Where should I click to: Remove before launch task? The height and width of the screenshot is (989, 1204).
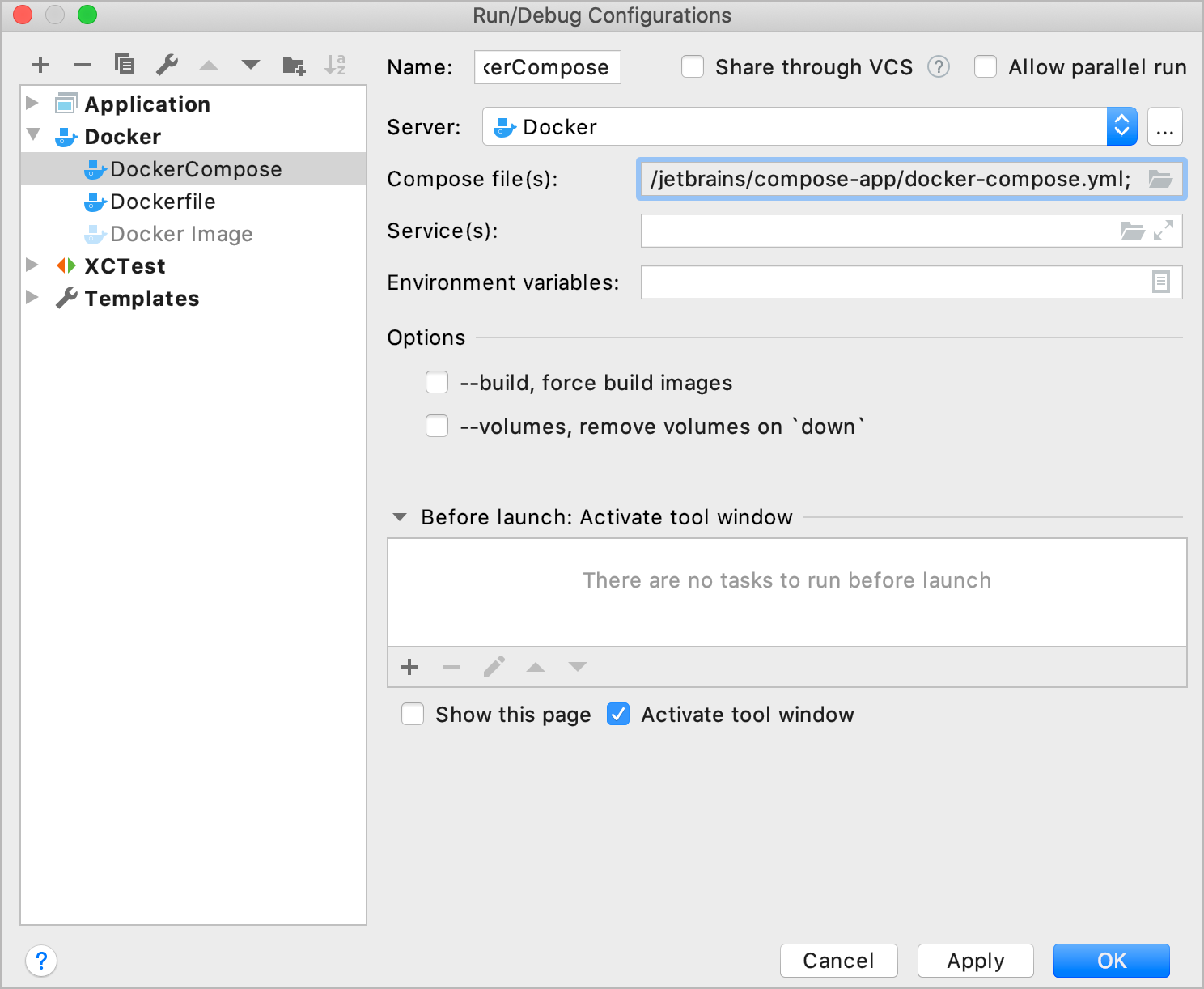click(451, 667)
